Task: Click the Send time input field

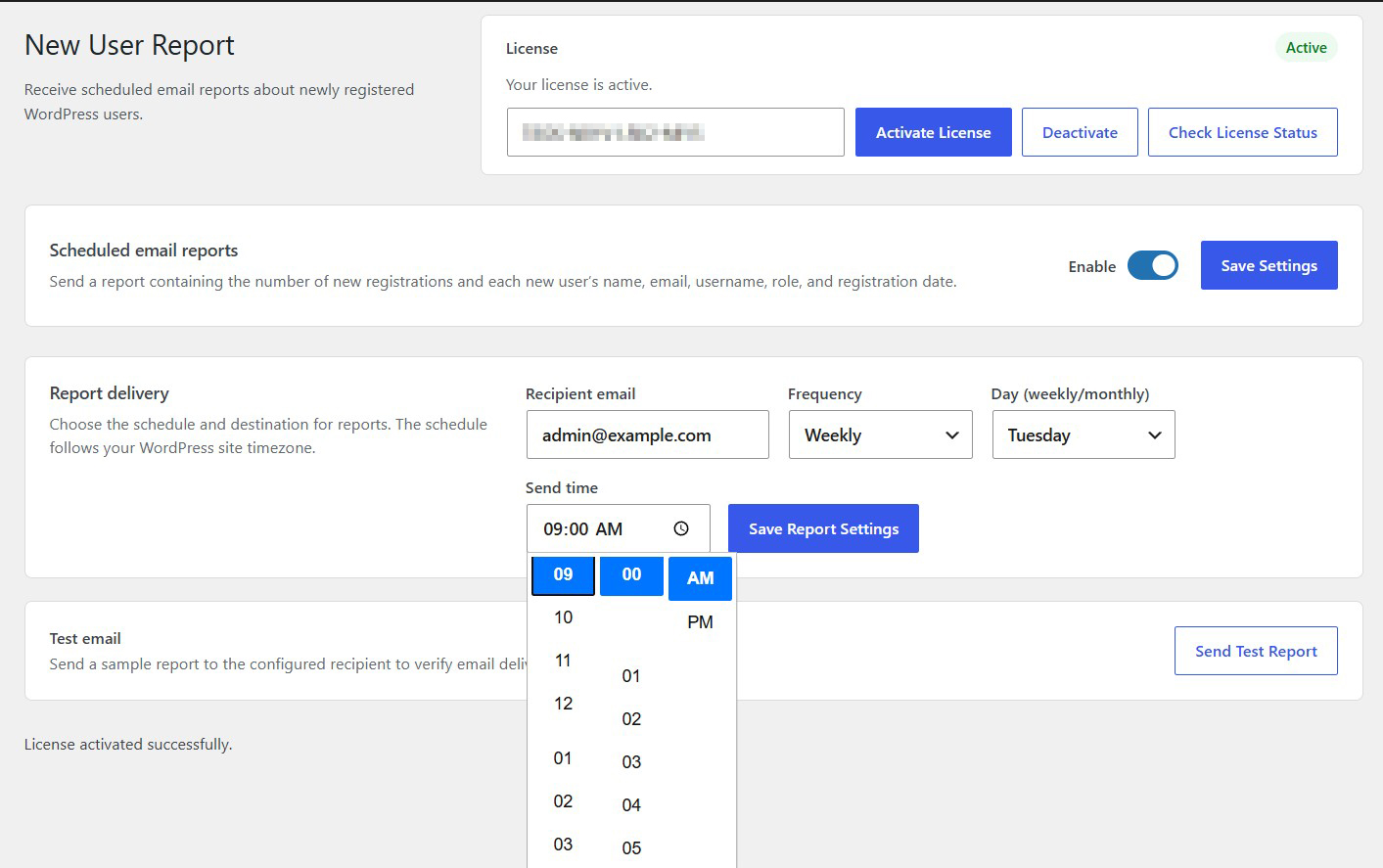Action: coord(618,528)
